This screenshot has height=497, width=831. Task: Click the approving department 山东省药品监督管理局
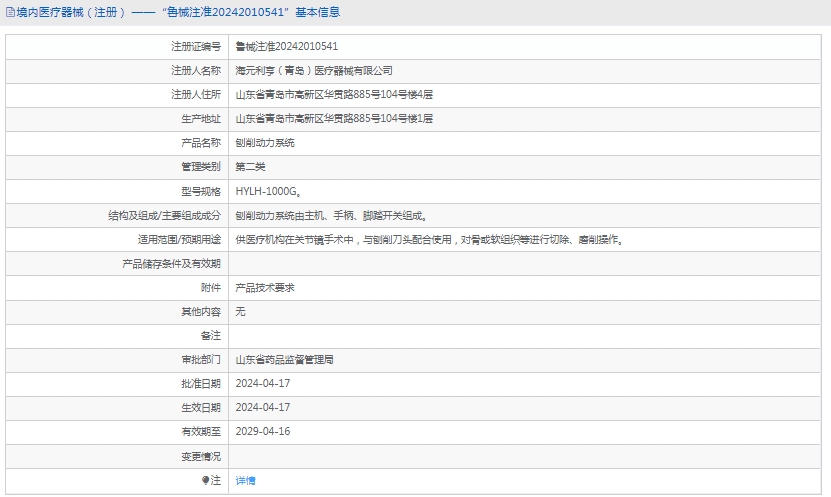pos(284,360)
